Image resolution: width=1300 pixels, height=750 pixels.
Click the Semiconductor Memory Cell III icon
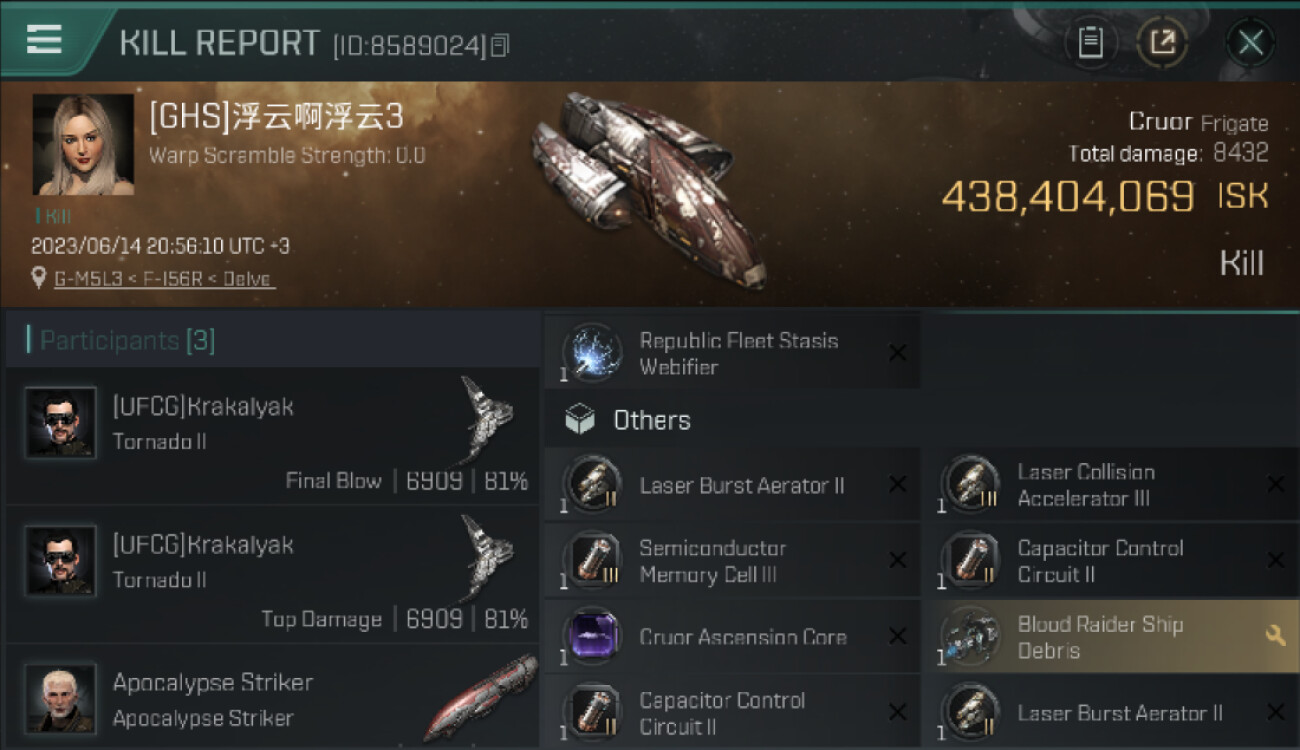(x=593, y=560)
